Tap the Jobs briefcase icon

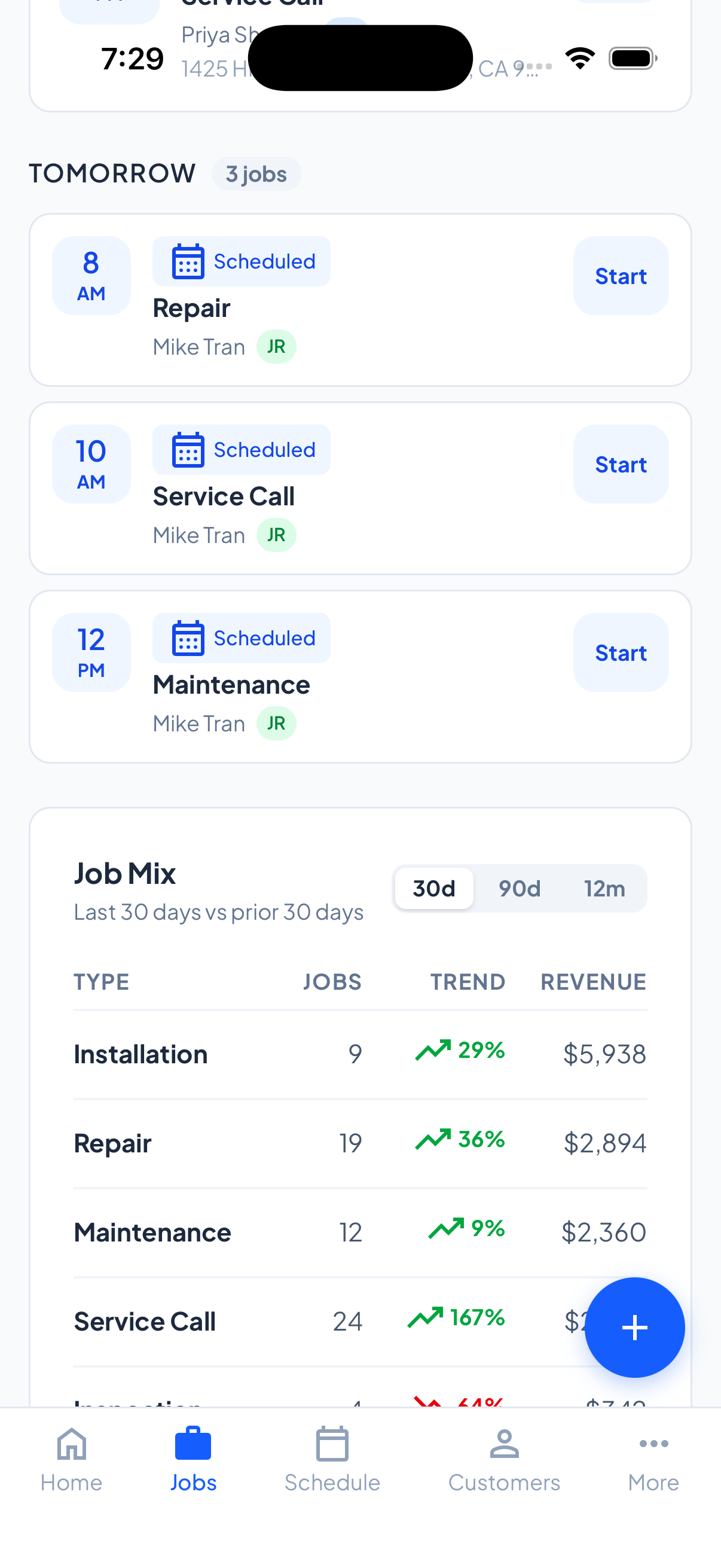193,1445
